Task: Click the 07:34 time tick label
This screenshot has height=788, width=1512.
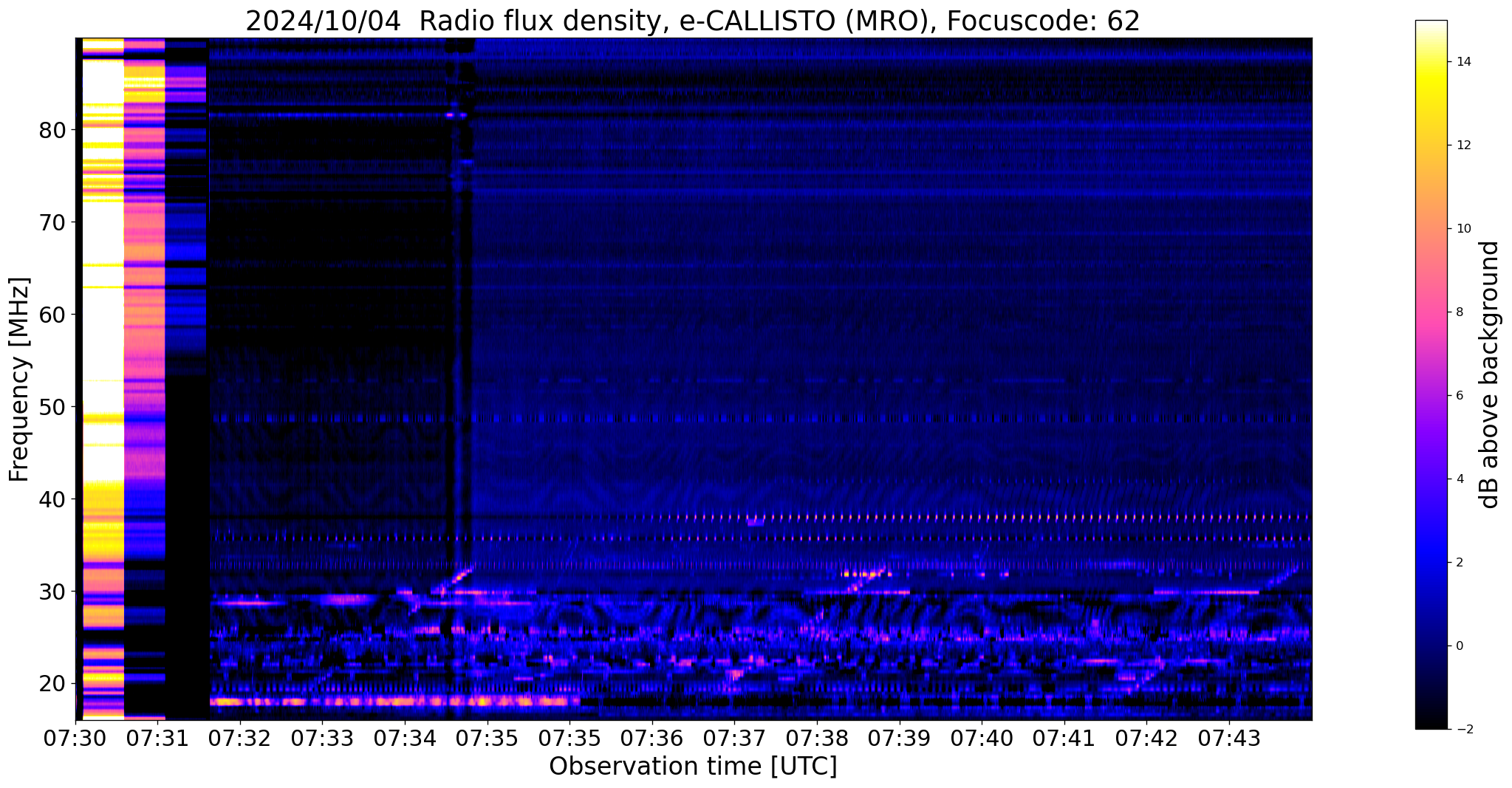Action: coord(405,738)
